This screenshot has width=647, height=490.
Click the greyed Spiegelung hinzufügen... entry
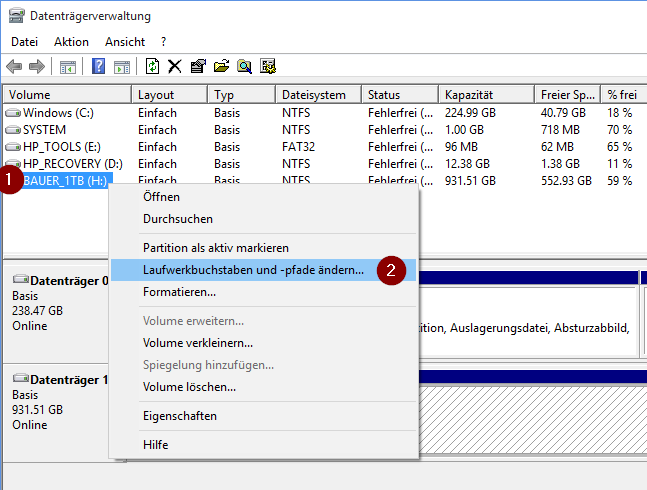pos(264,365)
